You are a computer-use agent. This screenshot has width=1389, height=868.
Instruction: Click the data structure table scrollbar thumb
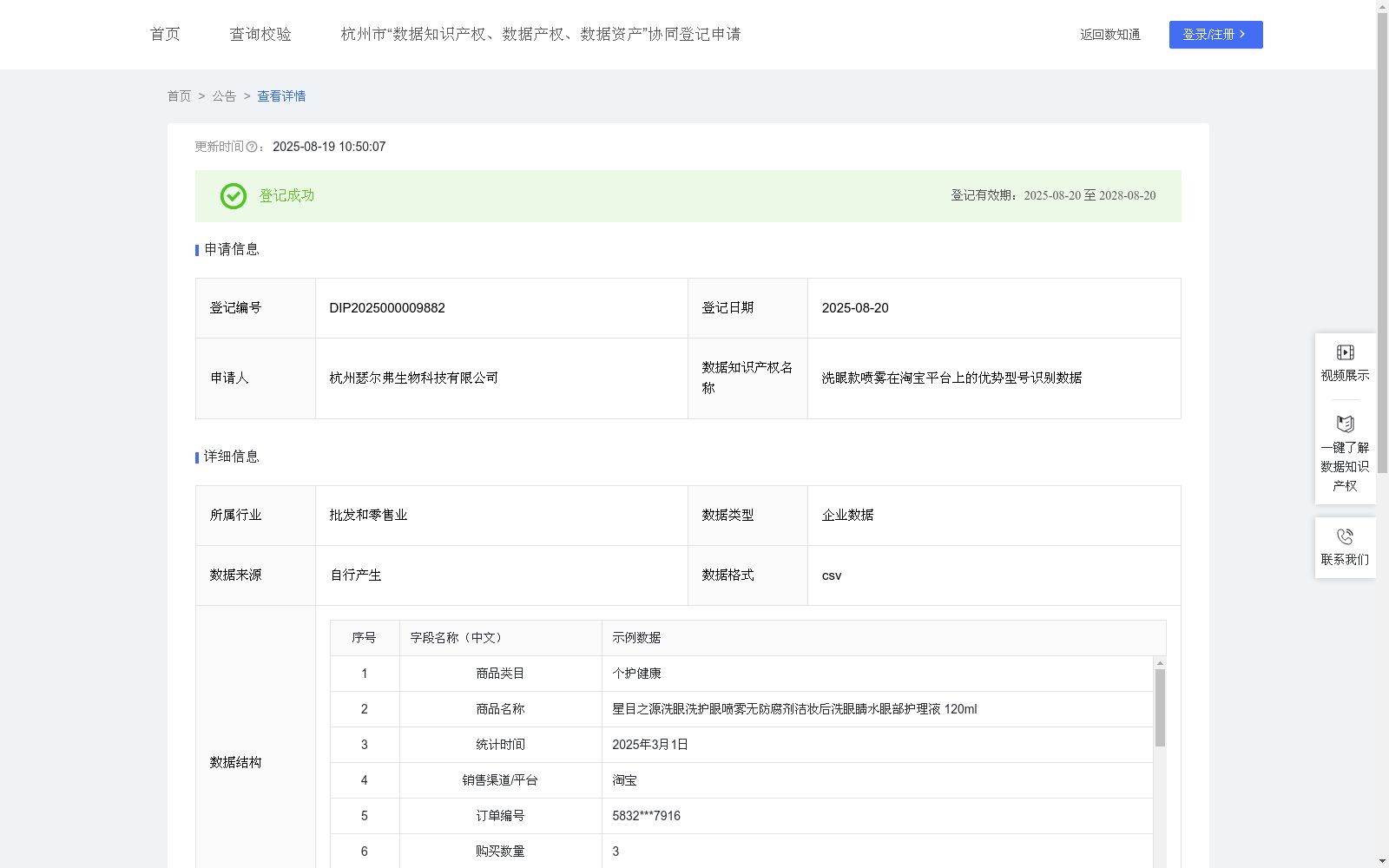pyautogui.click(x=1160, y=707)
